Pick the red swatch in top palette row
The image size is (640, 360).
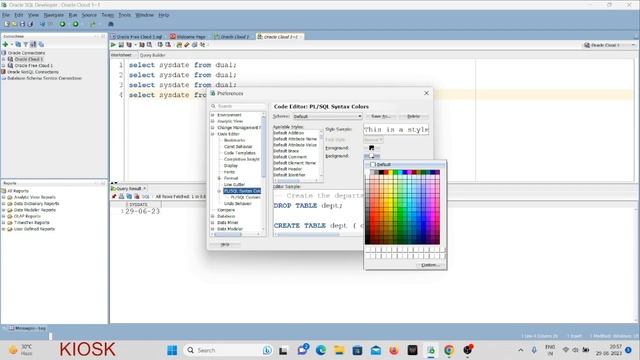(386, 172)
